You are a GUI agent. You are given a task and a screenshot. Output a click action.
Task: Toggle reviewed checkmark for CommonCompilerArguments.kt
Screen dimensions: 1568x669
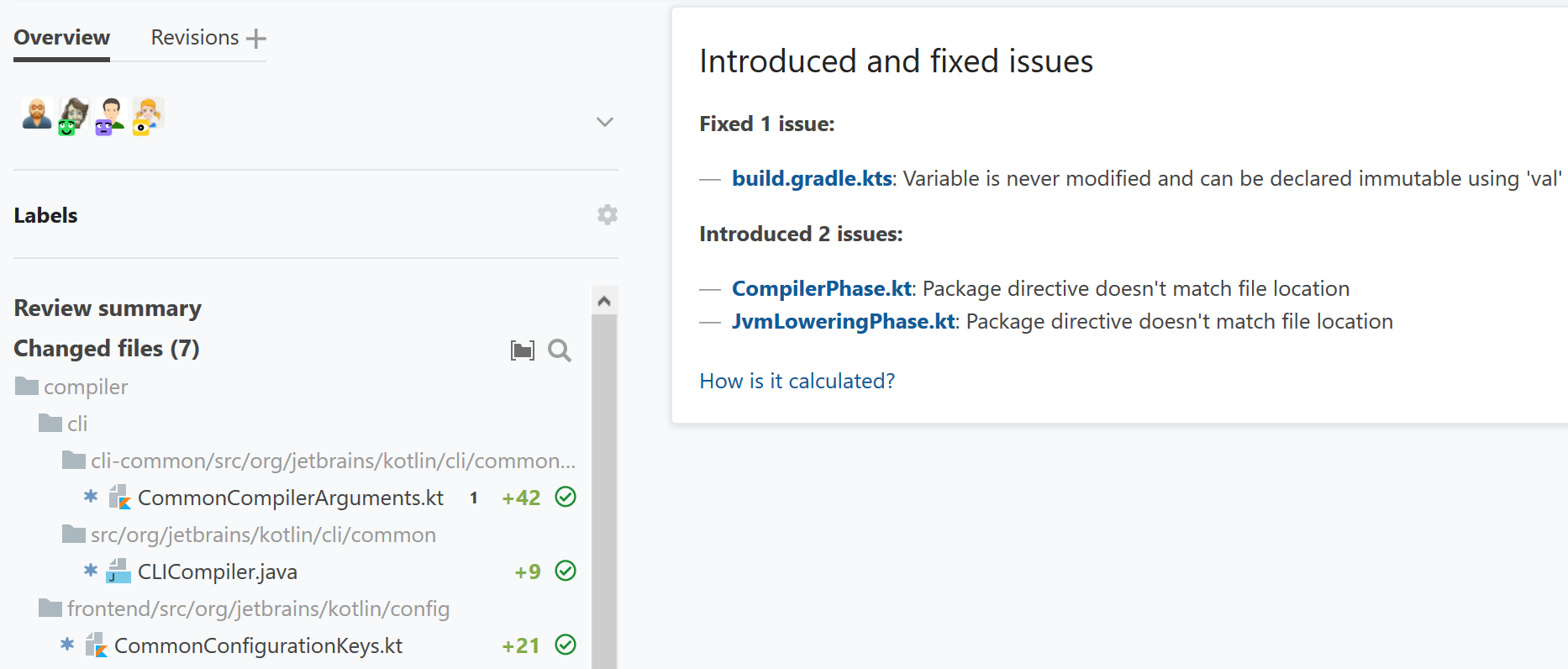(x=566, y=498)
